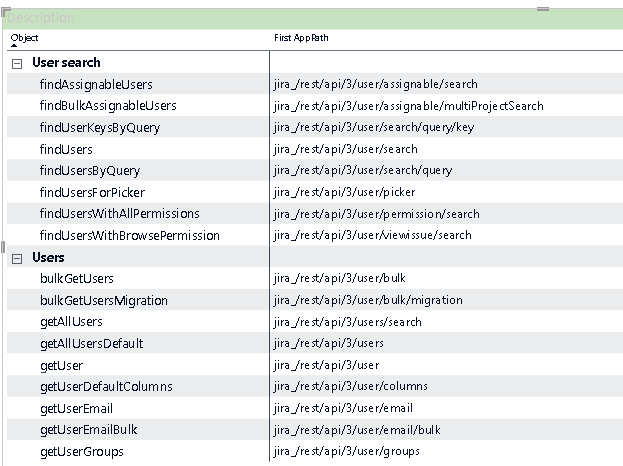Screen dimensions: 623x466
Task: Select the getUserEmail object
Action: (76, 408)
